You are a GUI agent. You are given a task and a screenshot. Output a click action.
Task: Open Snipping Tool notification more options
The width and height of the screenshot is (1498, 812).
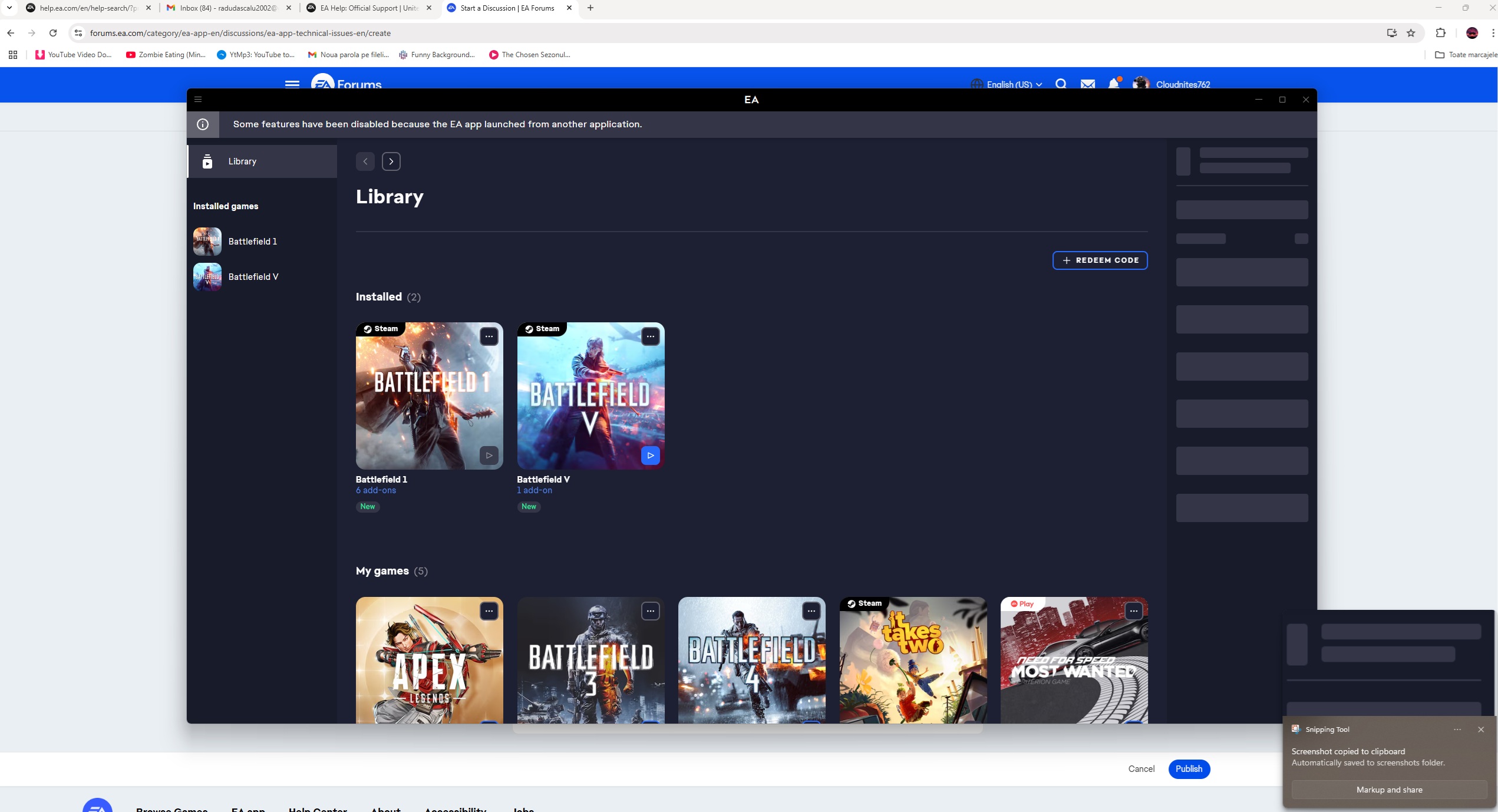1457,730
